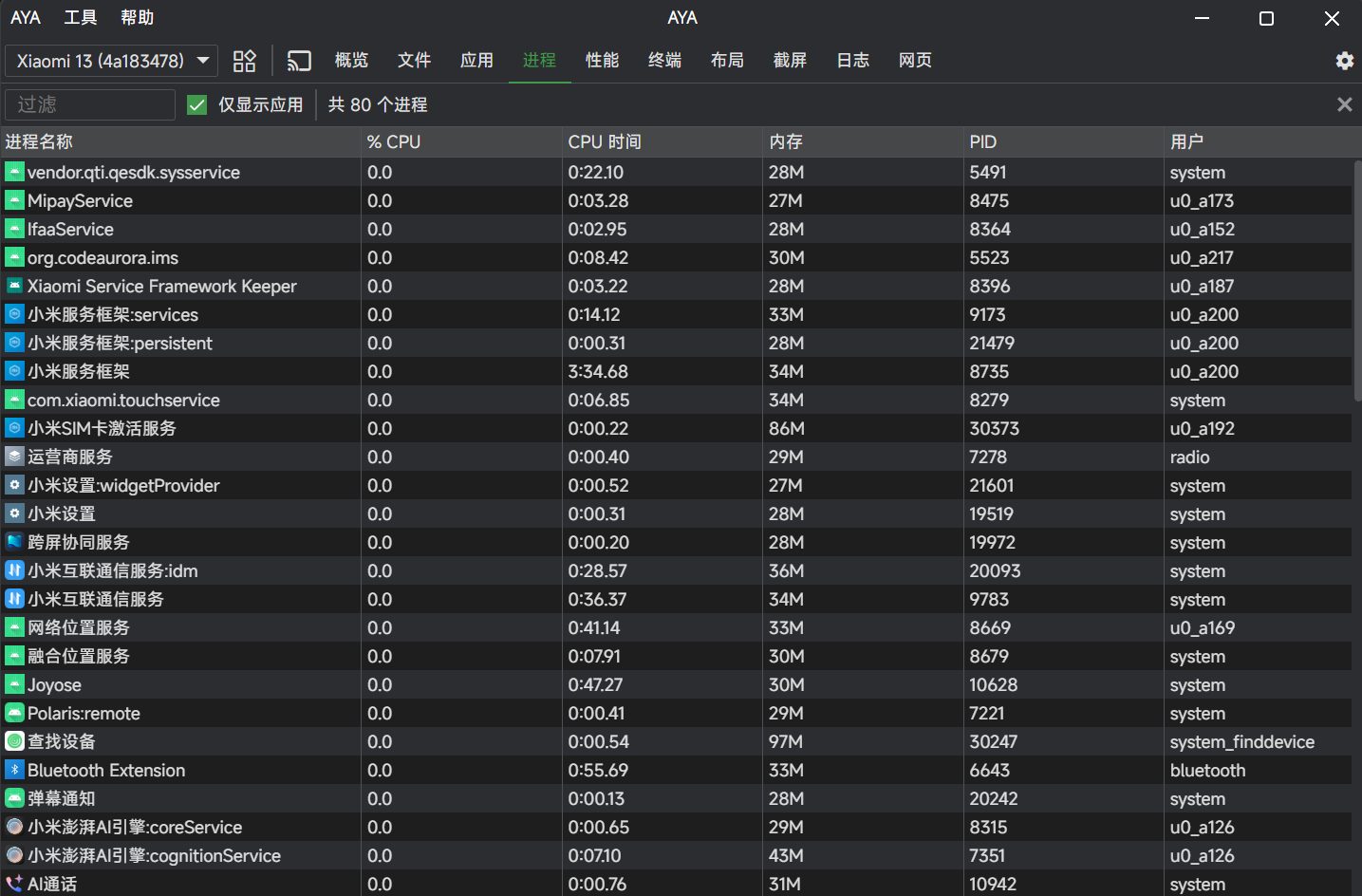This screenshot has height=896, width=1362.
Task: Click the screen mirroring cast icon
Action: click(299, 61)
